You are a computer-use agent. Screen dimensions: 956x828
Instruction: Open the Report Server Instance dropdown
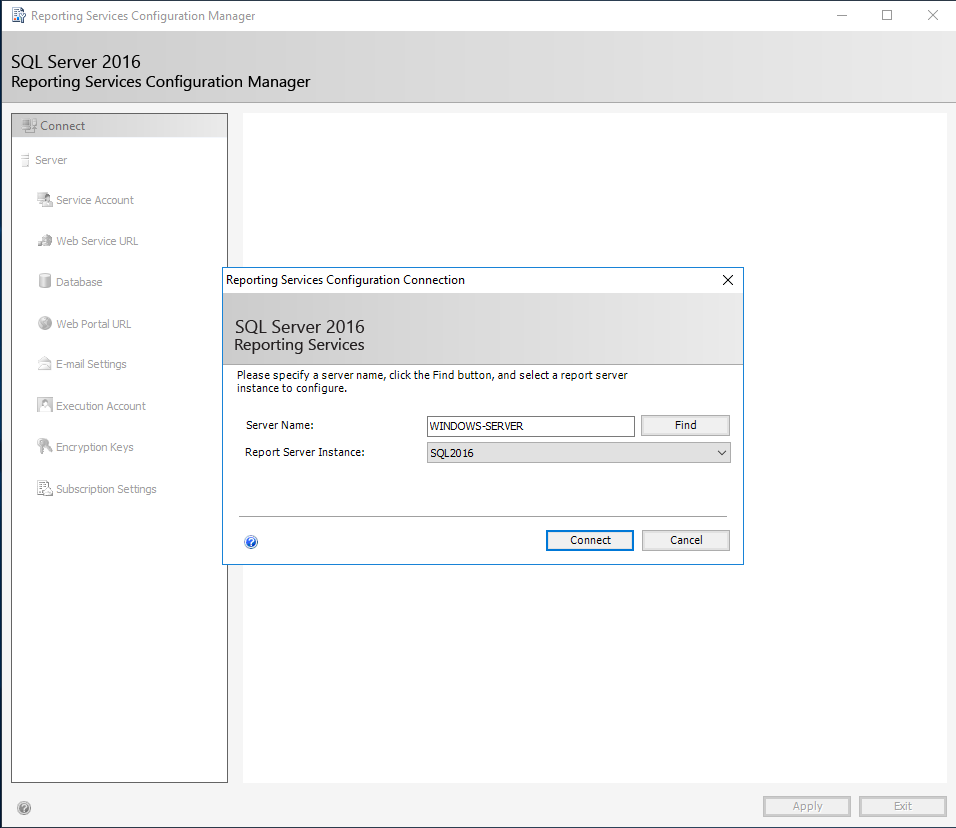click(x=579, y=453)
